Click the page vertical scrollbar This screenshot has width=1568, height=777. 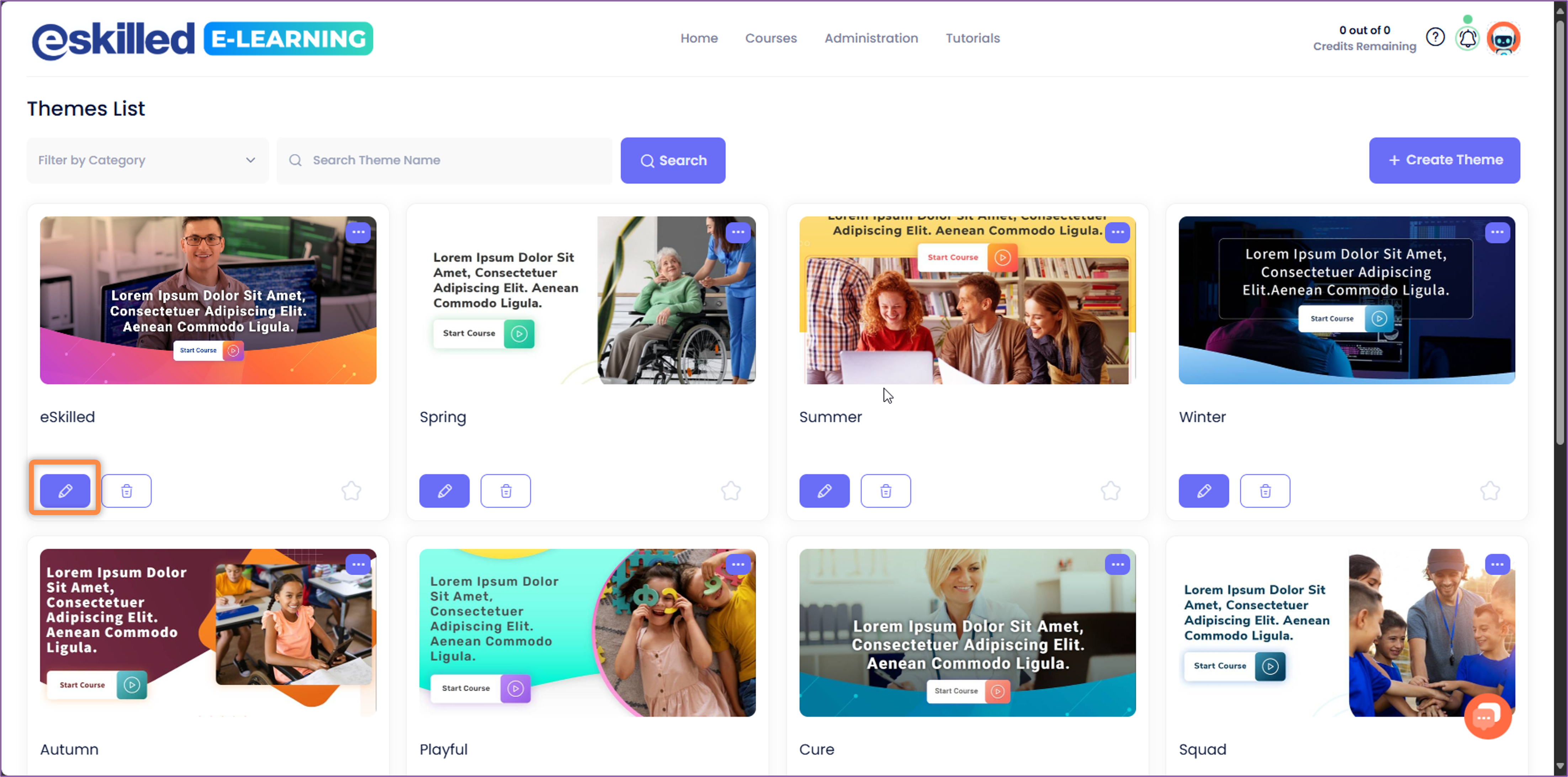(x=1559, y=231)
